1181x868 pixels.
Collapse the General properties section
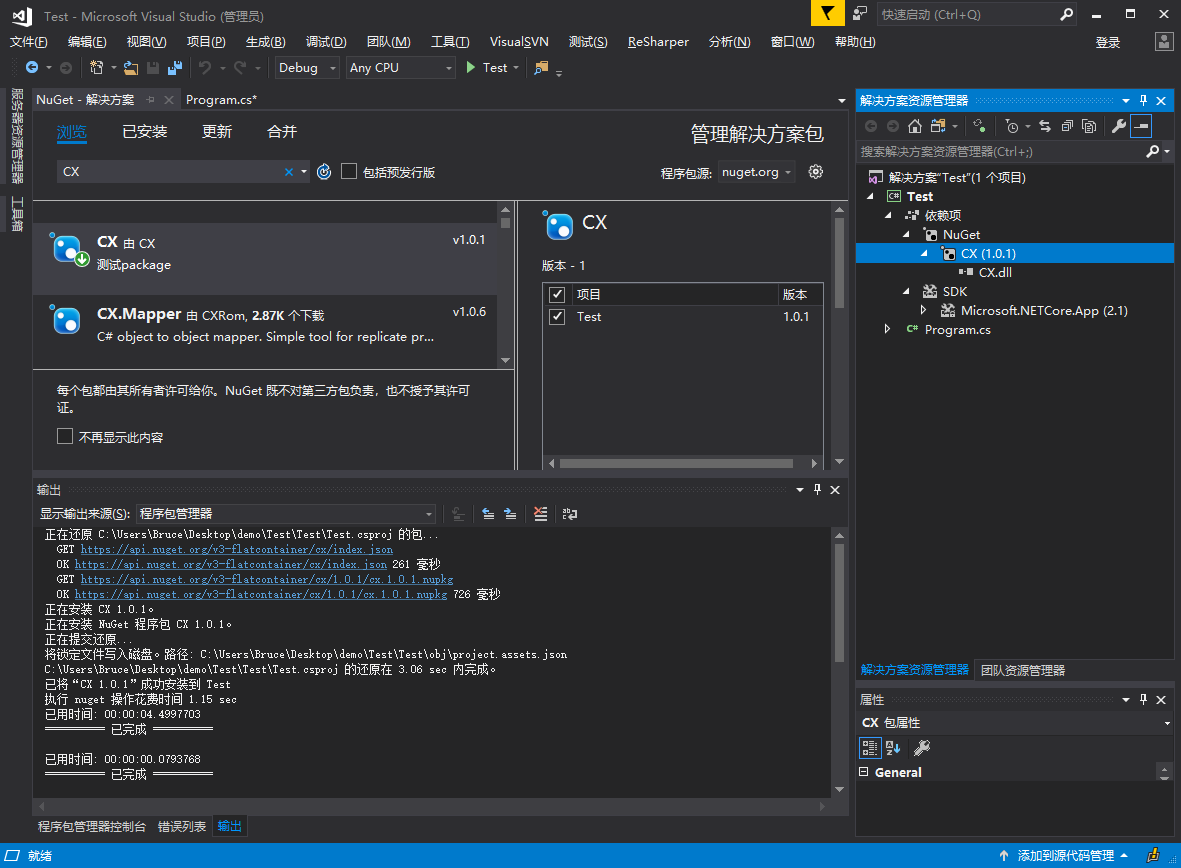(864, 772)
